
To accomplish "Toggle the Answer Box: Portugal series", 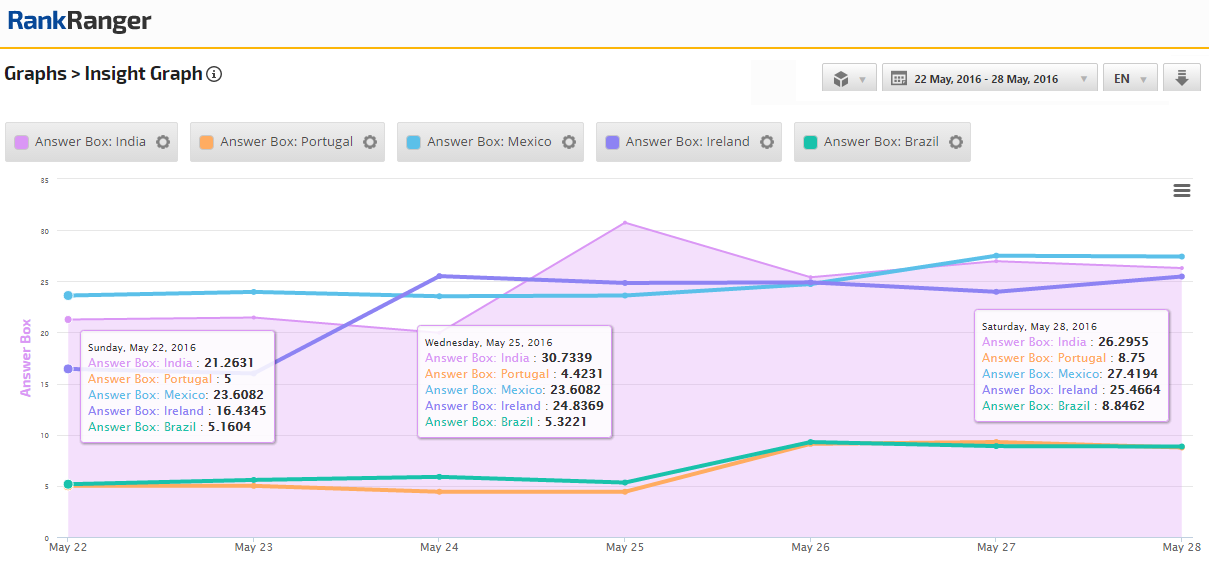I will 286,142.
